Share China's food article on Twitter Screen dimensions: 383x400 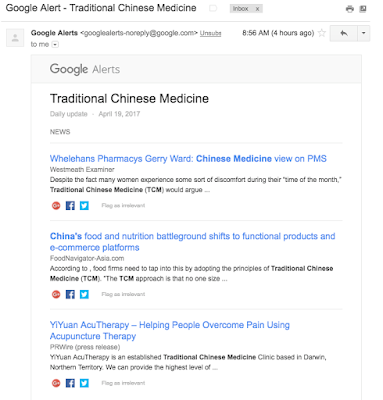pyautogui.click(x=84, y=294)
